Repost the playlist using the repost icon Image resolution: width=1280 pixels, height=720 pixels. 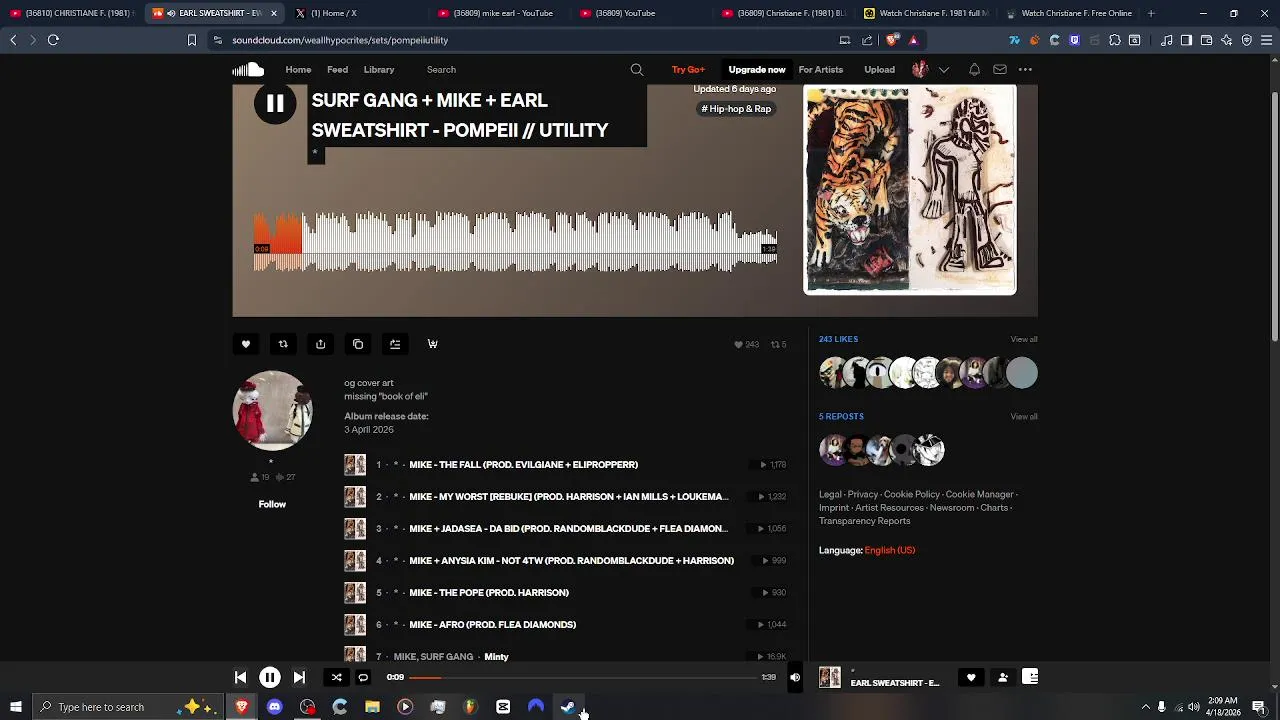(283, 344)
